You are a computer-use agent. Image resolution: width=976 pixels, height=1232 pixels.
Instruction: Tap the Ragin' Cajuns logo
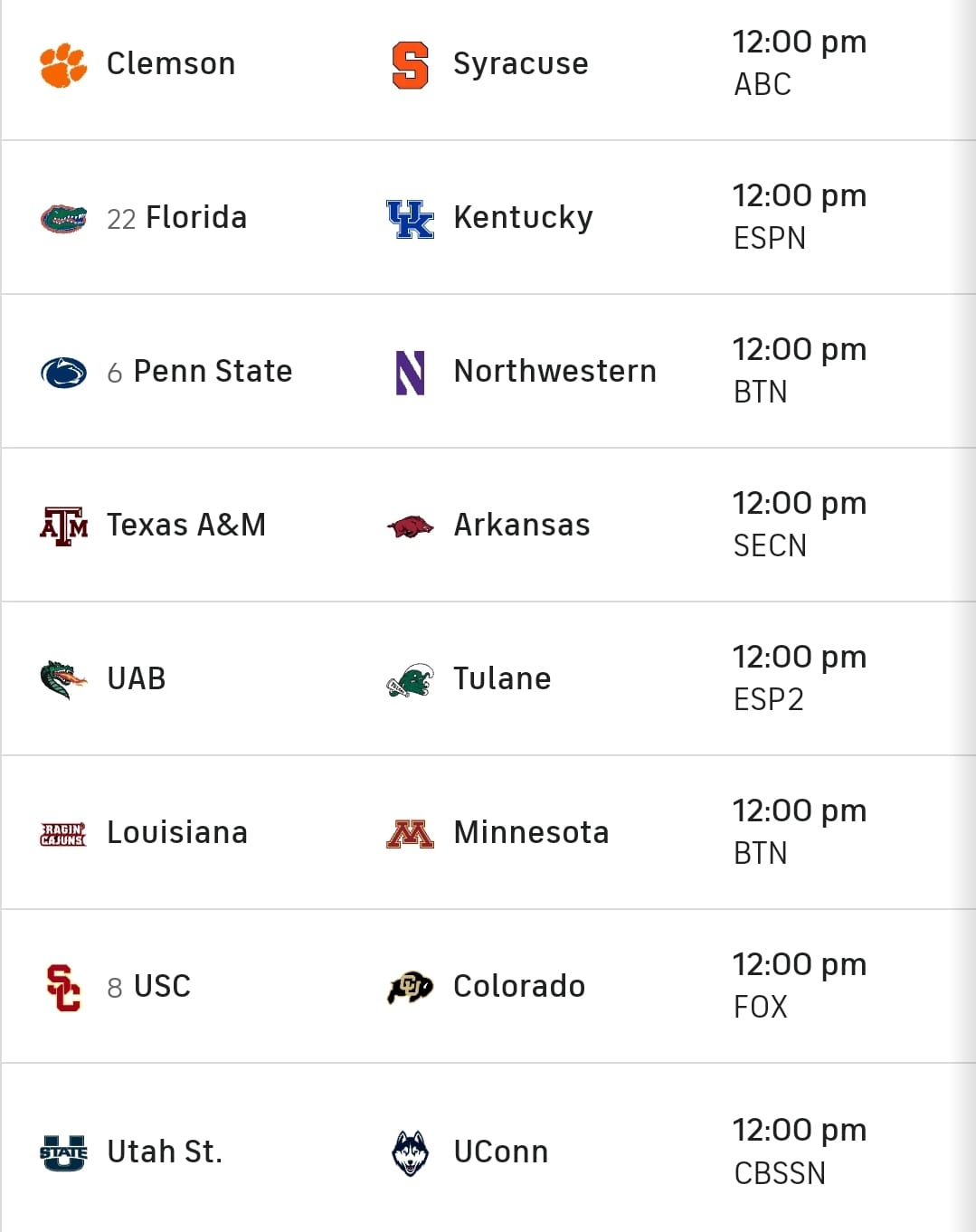pyautogui.click(x=63, y=833)
